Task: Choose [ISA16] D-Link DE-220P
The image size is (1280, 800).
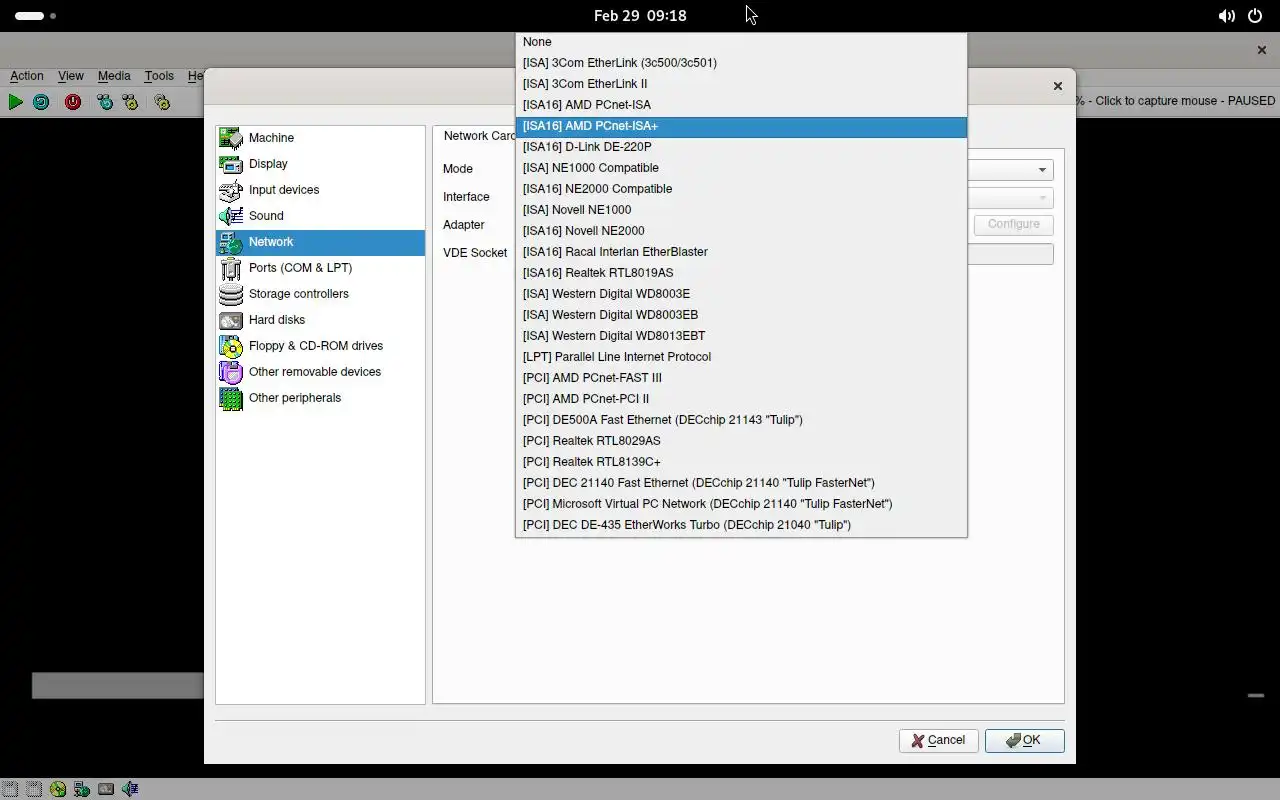Action: pos(741,147)
